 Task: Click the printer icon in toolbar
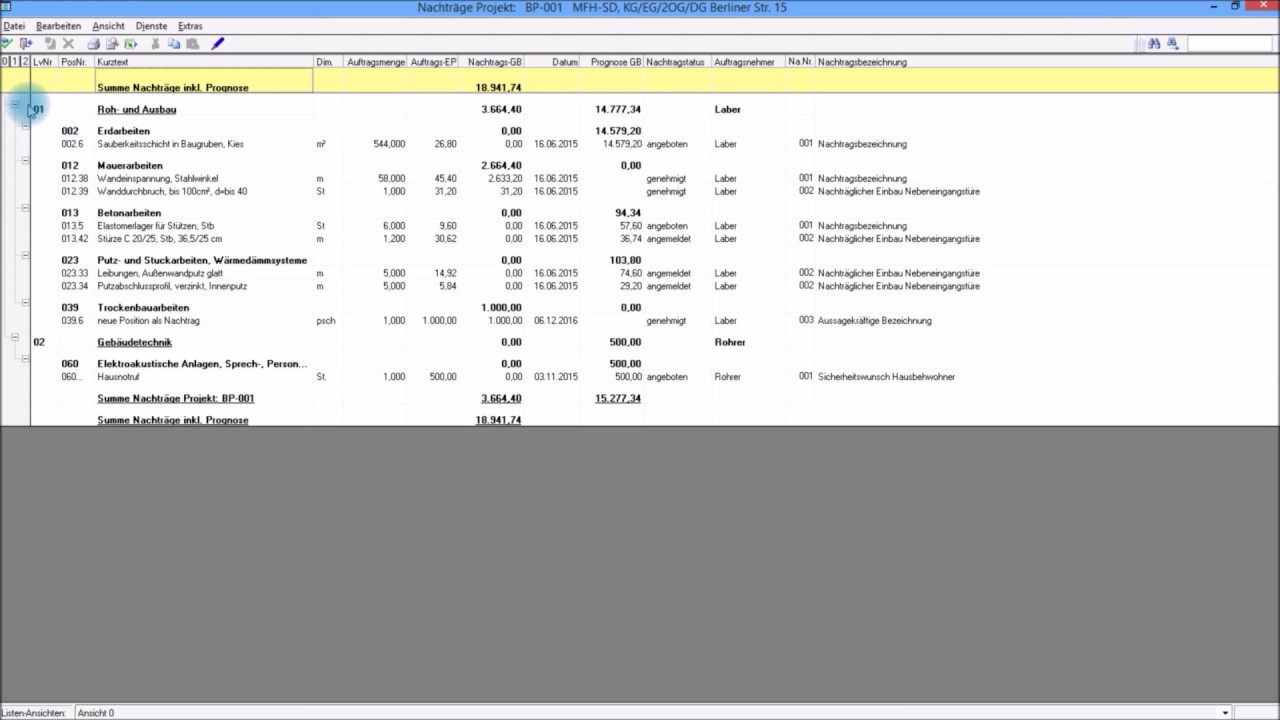pos(94,44)
